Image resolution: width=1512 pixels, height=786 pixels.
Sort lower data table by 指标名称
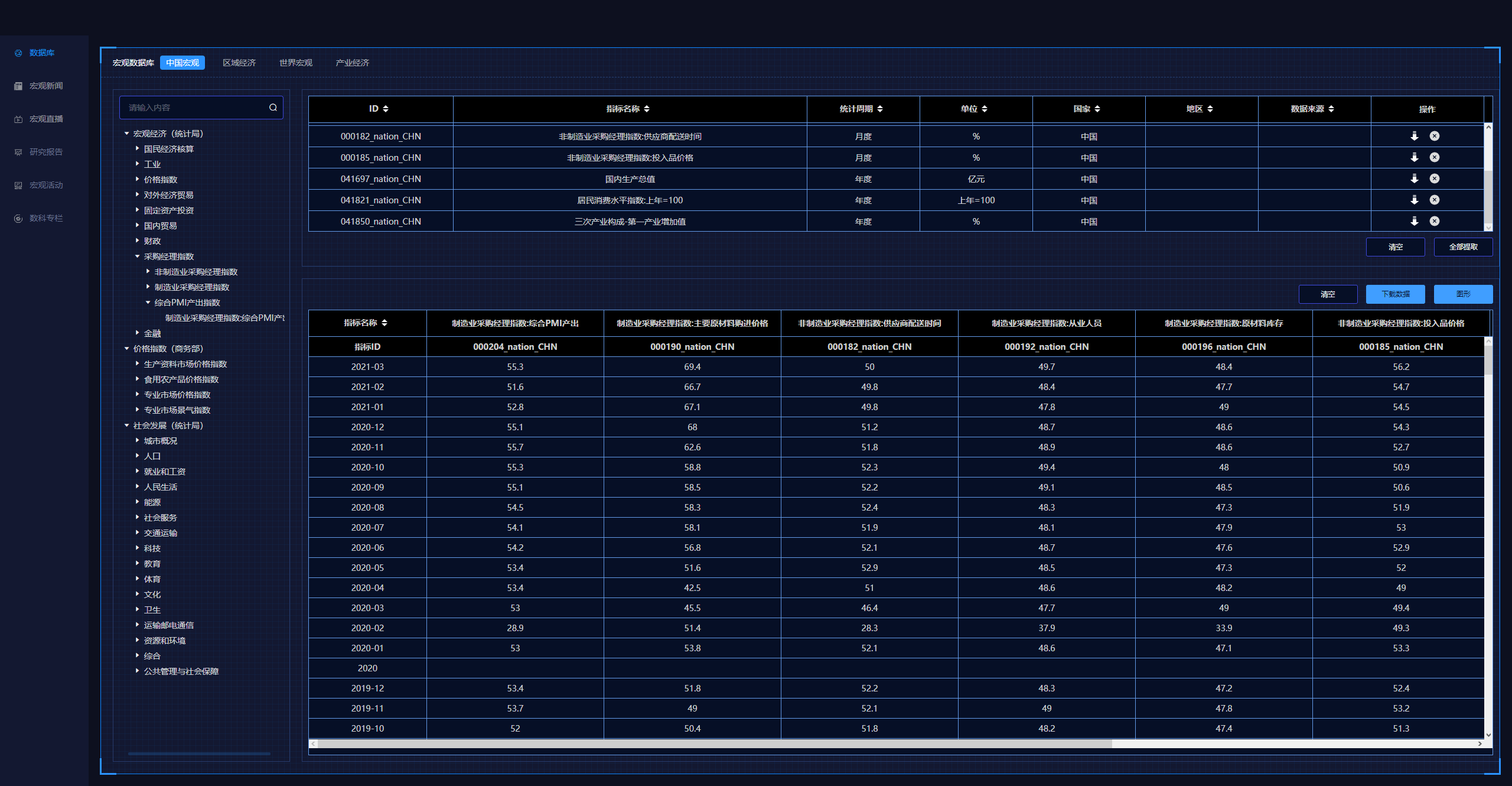[x=384, y=323]
